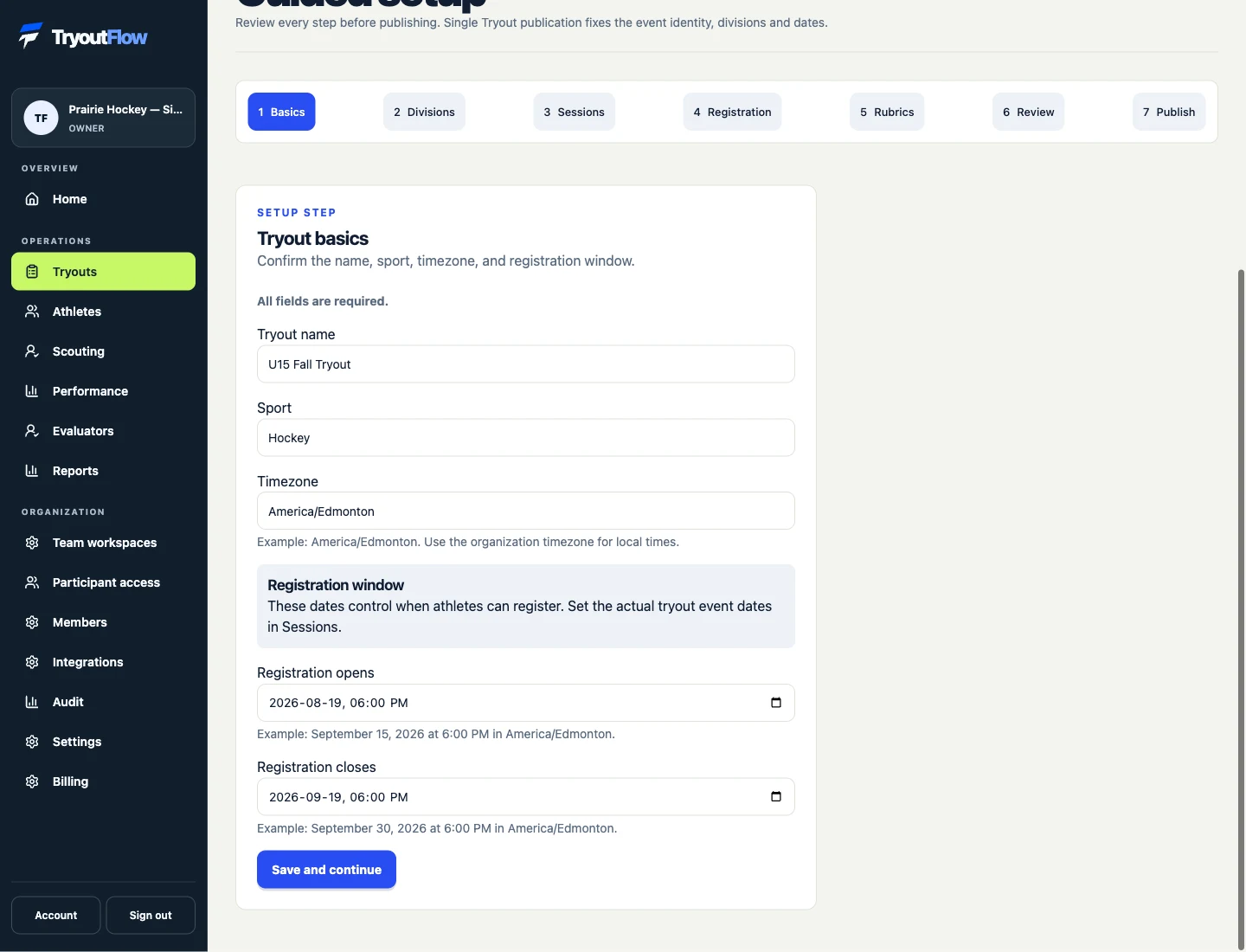Screen dimensions: 1246x952
Task: Click into the Sport input
Action: [x=526, y=438]
